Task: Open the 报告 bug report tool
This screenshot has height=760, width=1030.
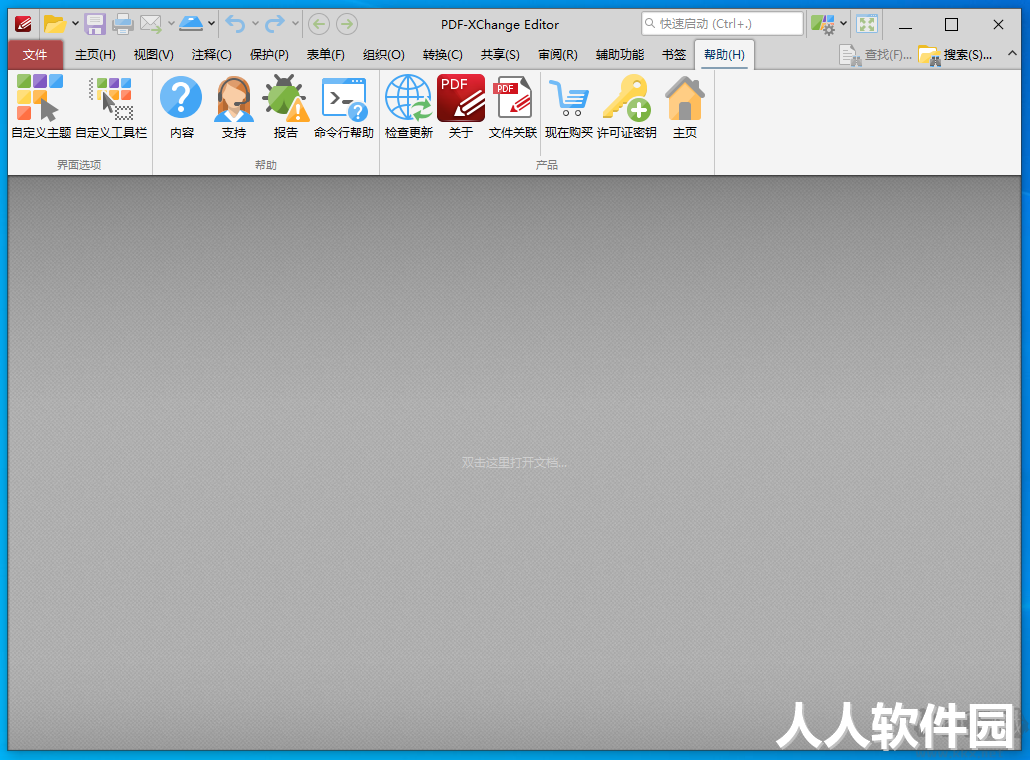Action: 285,106
